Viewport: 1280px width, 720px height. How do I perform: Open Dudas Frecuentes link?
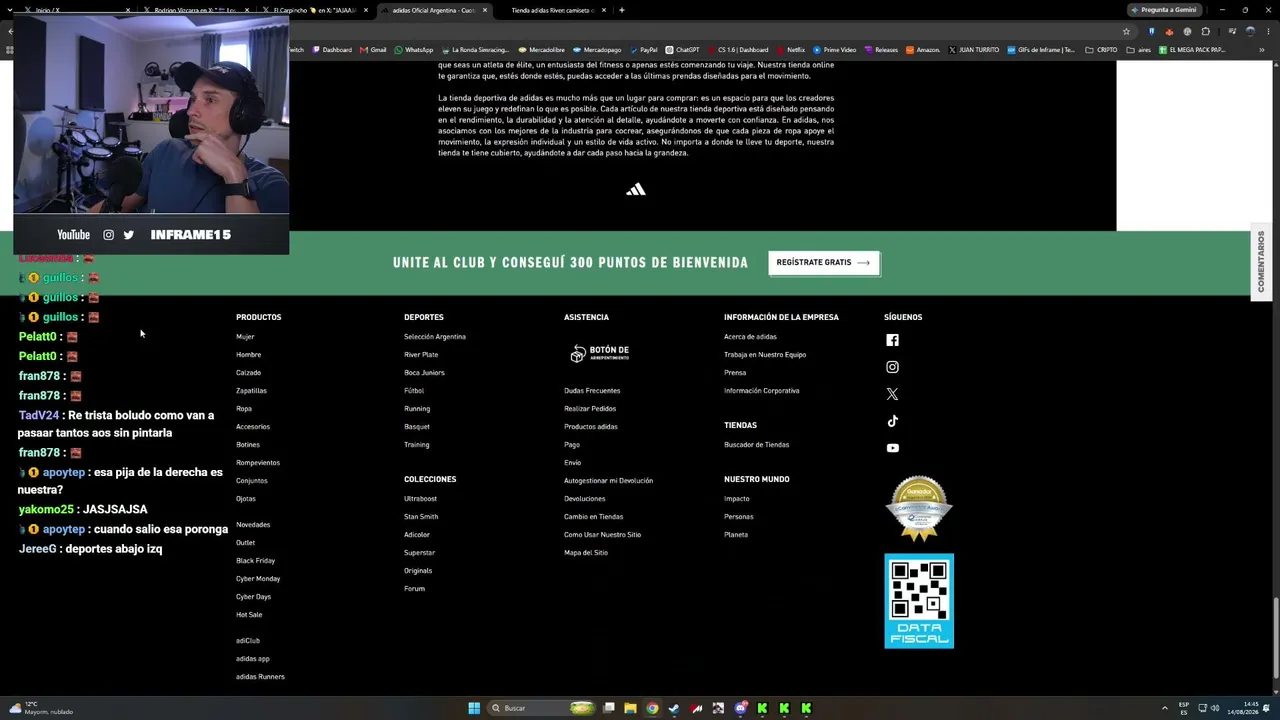coord(592,391)
